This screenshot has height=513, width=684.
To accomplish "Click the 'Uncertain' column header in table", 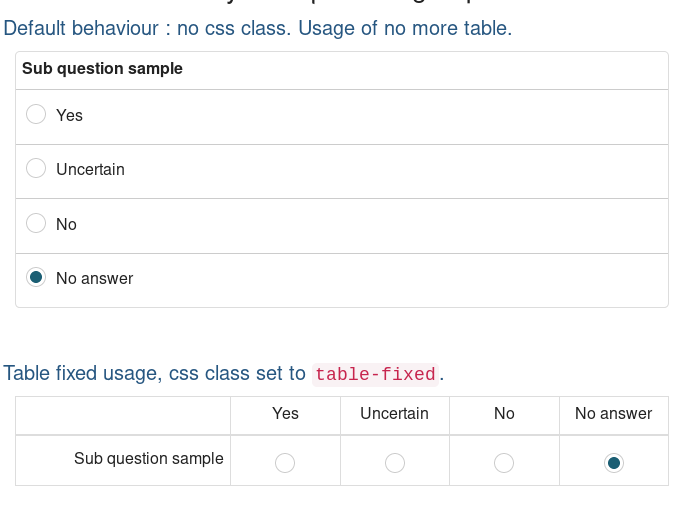I will click(394, 414).
